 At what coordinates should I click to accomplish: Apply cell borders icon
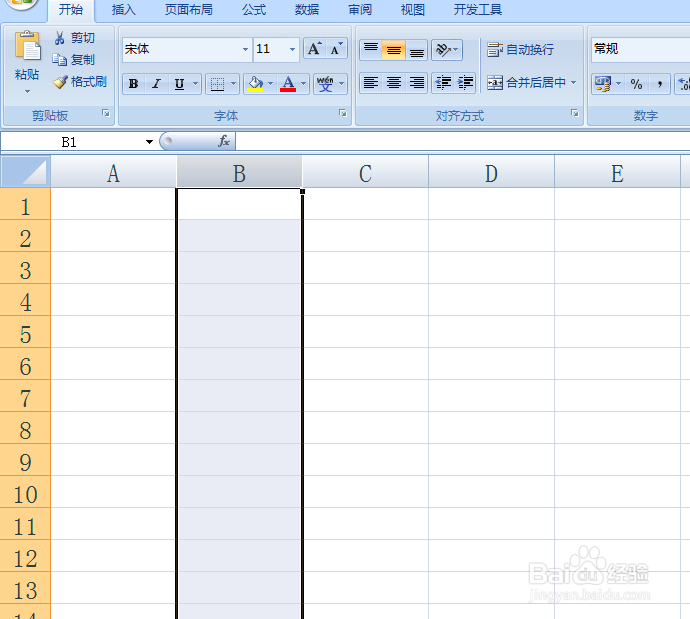click(217, 84)
